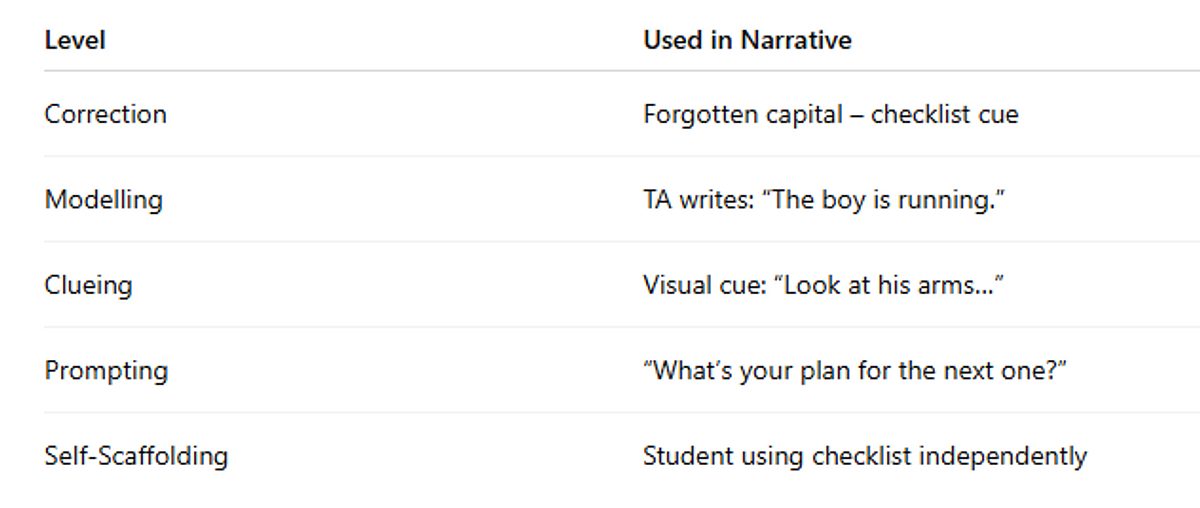
Task: Click the Used in Narrative column header
Action: tap(747, 41)
